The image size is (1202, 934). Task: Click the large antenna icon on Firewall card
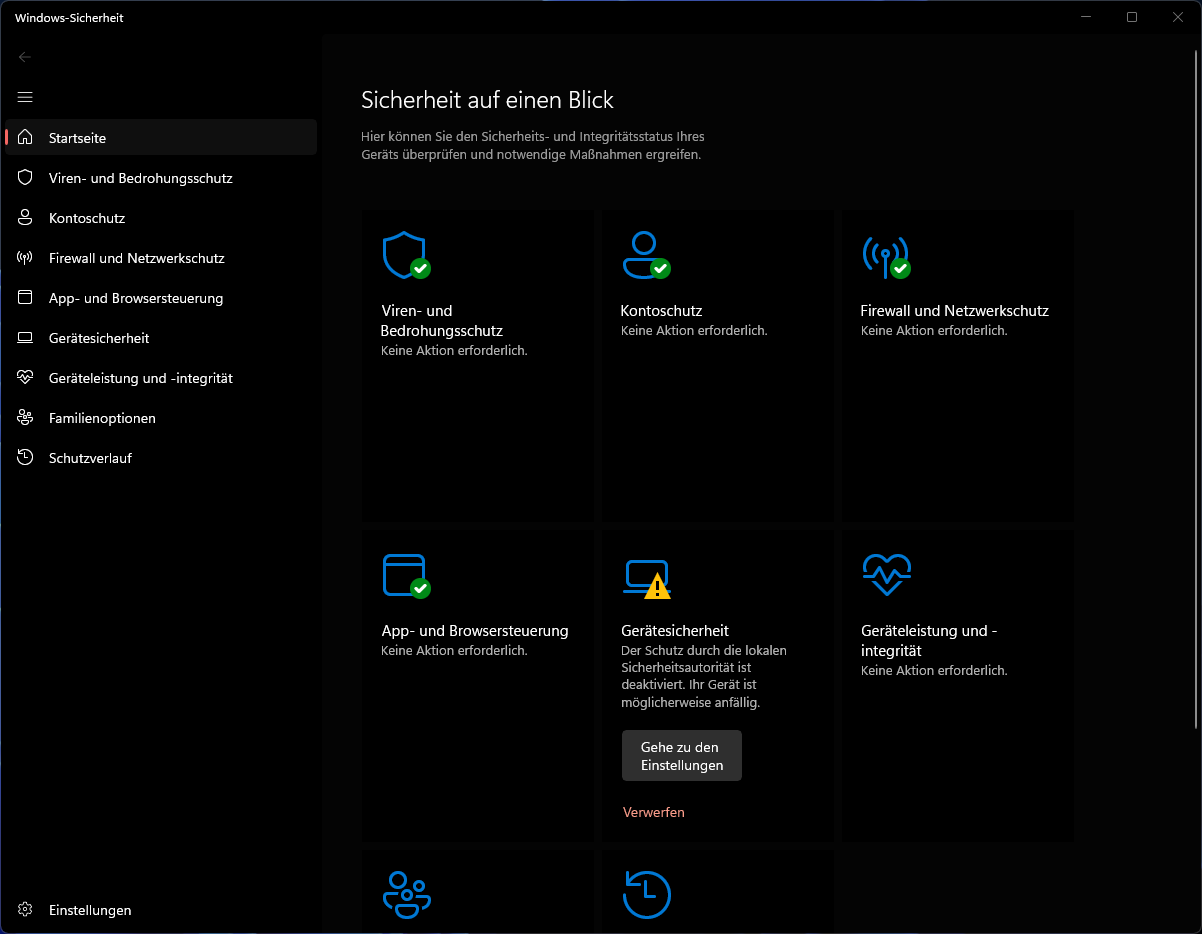(886, 257)
